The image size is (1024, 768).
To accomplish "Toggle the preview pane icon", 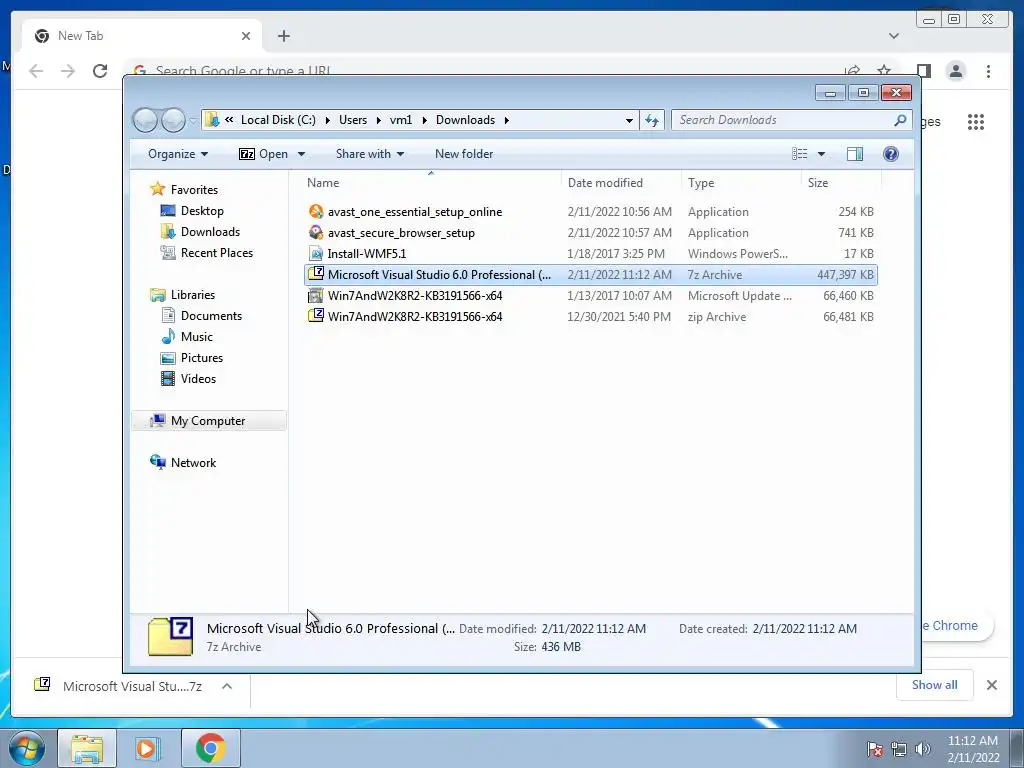I will (854, 153).
